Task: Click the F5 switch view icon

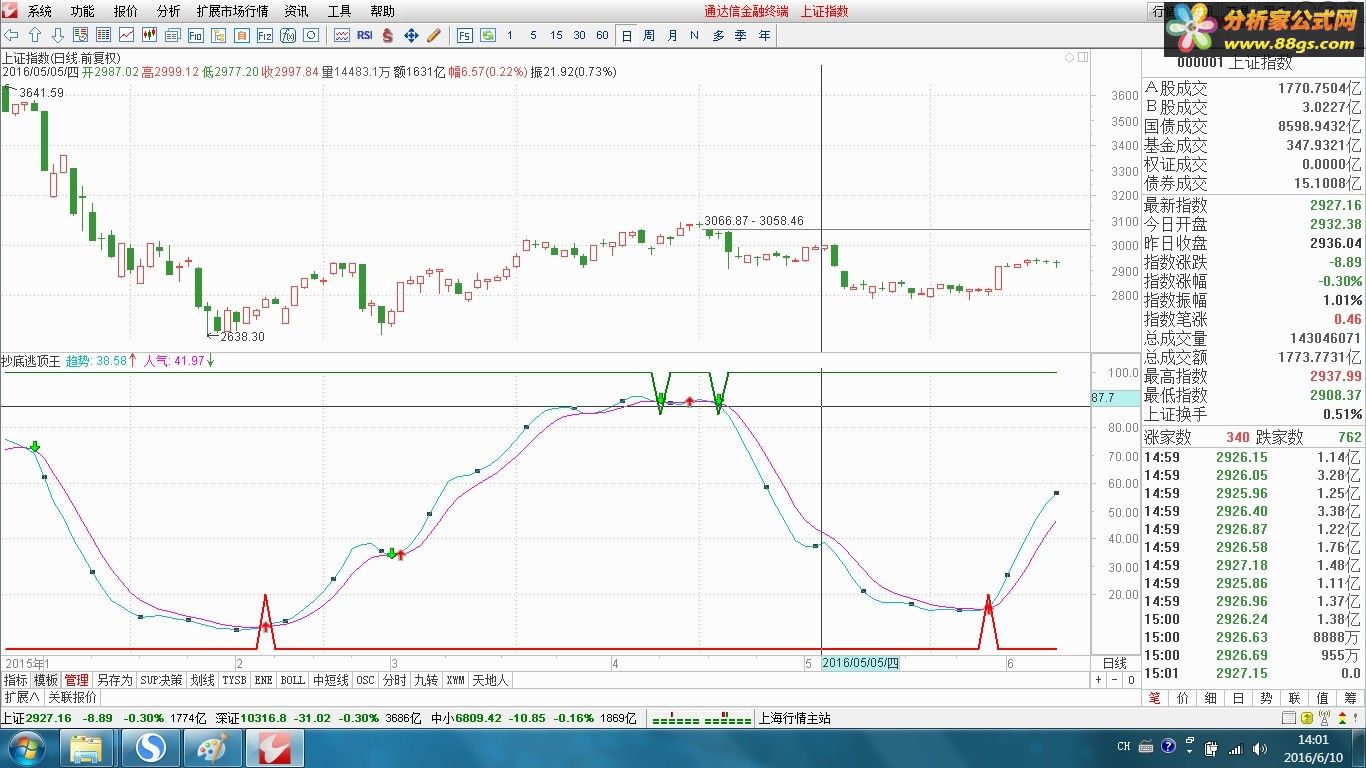Action: pos(465,35)
